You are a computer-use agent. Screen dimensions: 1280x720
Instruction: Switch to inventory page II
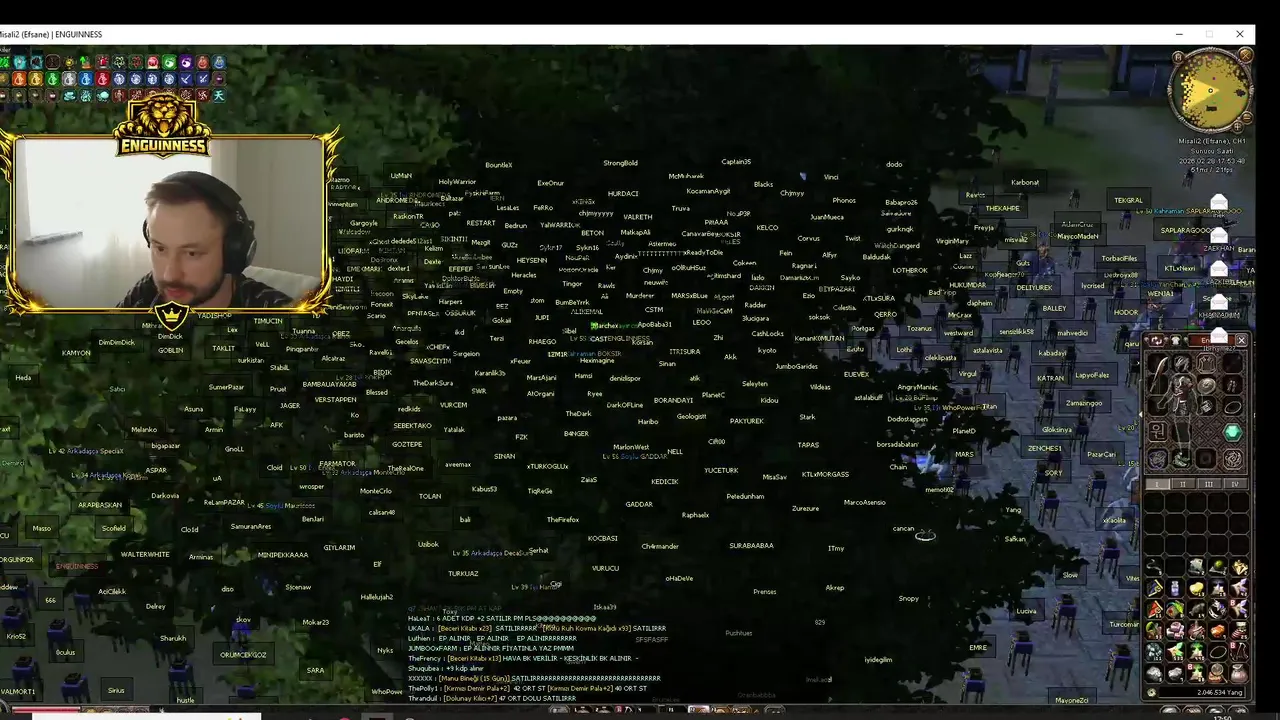click(x=1183, y=483)
